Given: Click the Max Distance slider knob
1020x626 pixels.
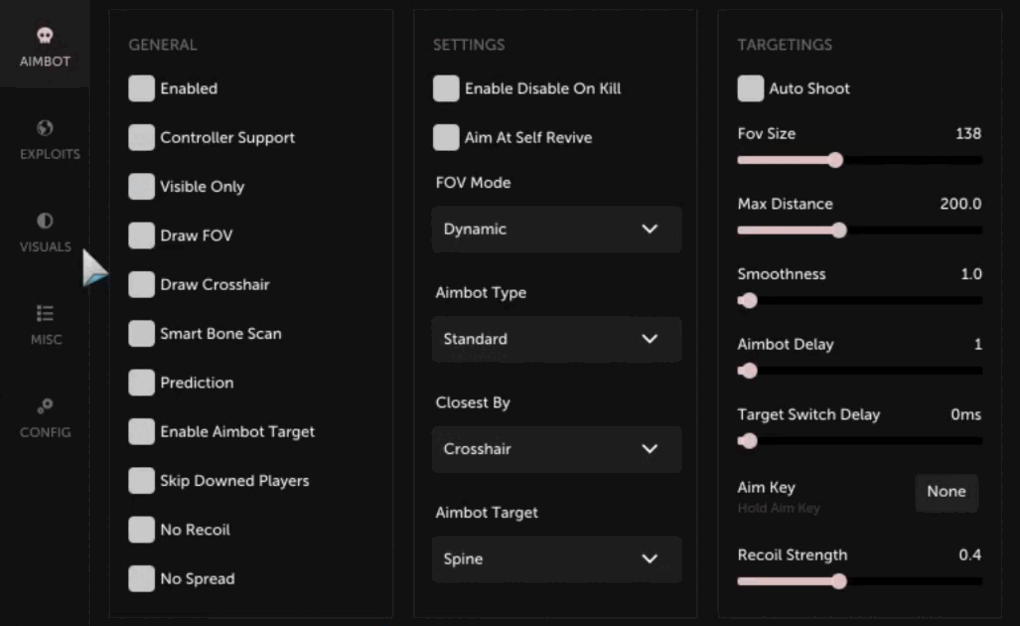Looking at the screenshot, I should pyautogui.click(x=839, y=230).
